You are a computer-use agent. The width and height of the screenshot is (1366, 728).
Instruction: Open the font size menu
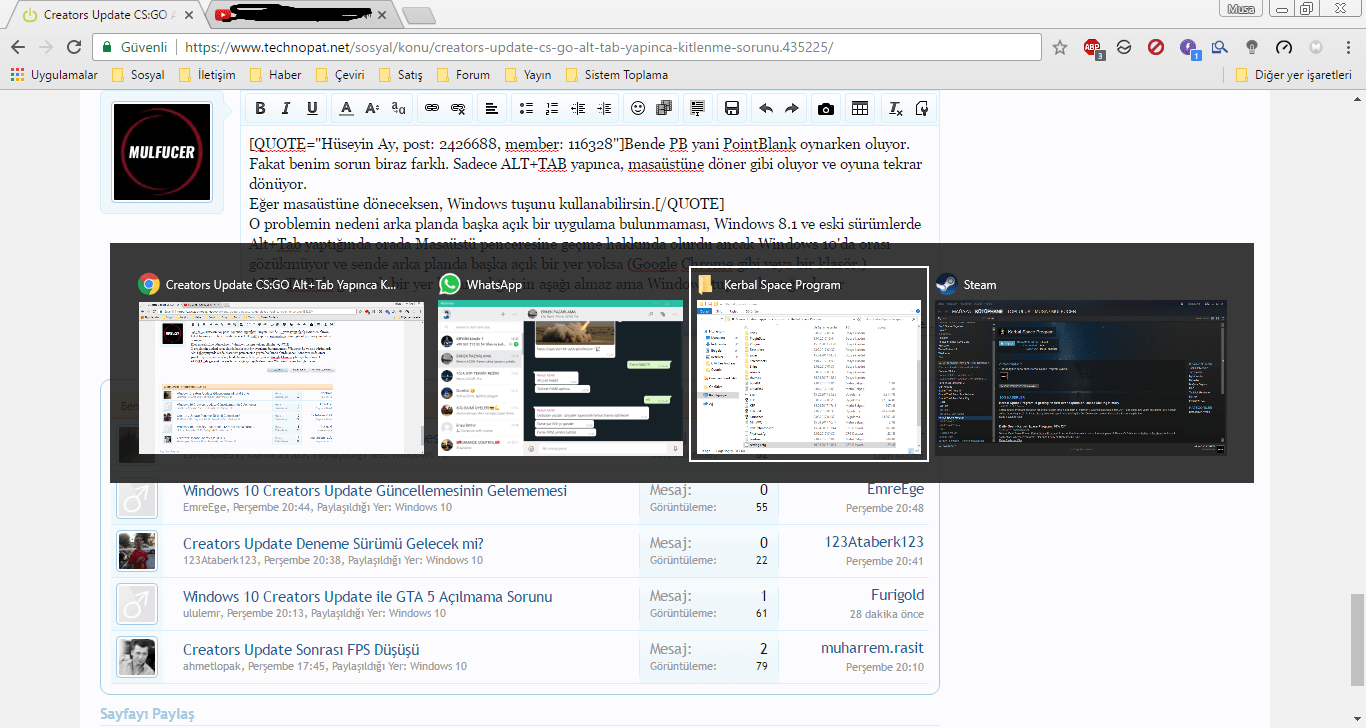(372, 108)
